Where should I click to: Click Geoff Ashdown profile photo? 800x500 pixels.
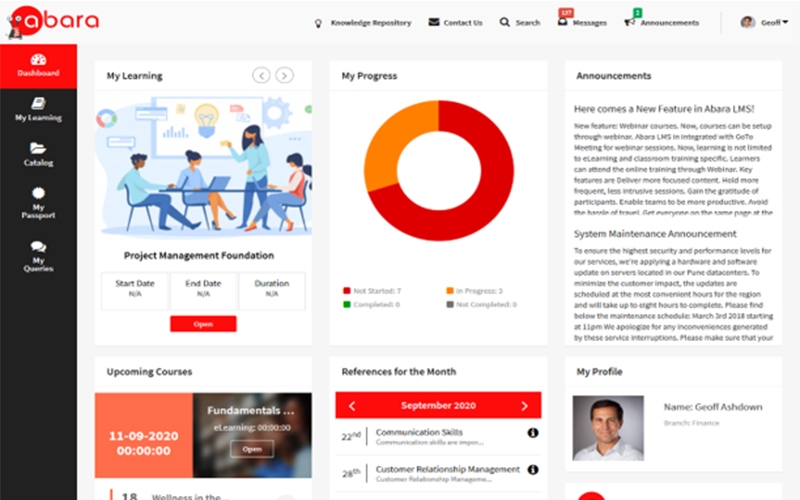pos(608,428)
